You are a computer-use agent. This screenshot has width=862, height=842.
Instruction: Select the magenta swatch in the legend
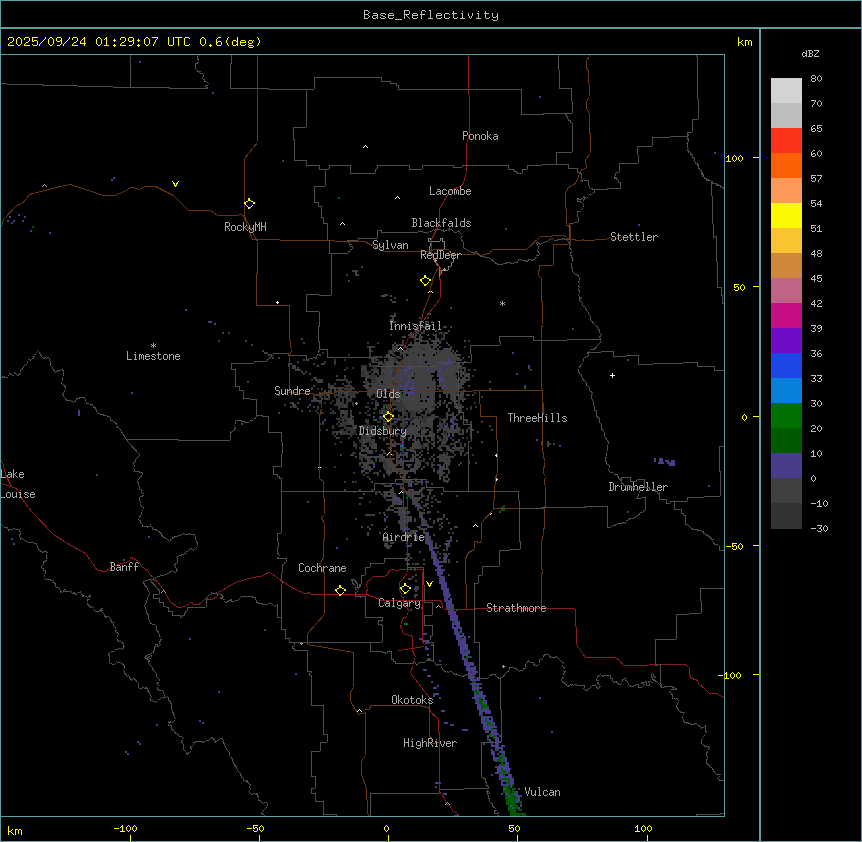pos(786,315)
